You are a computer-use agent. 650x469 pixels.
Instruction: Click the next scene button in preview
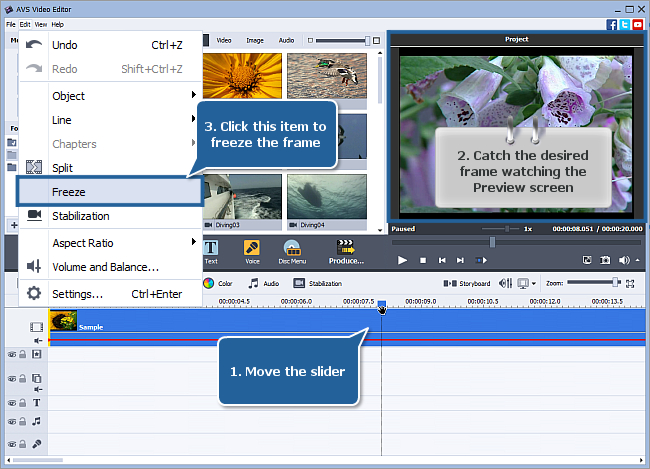[481, 260]
